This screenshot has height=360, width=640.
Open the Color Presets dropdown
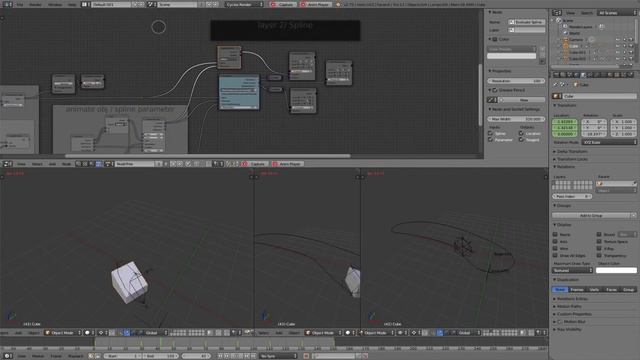[511, 49]
